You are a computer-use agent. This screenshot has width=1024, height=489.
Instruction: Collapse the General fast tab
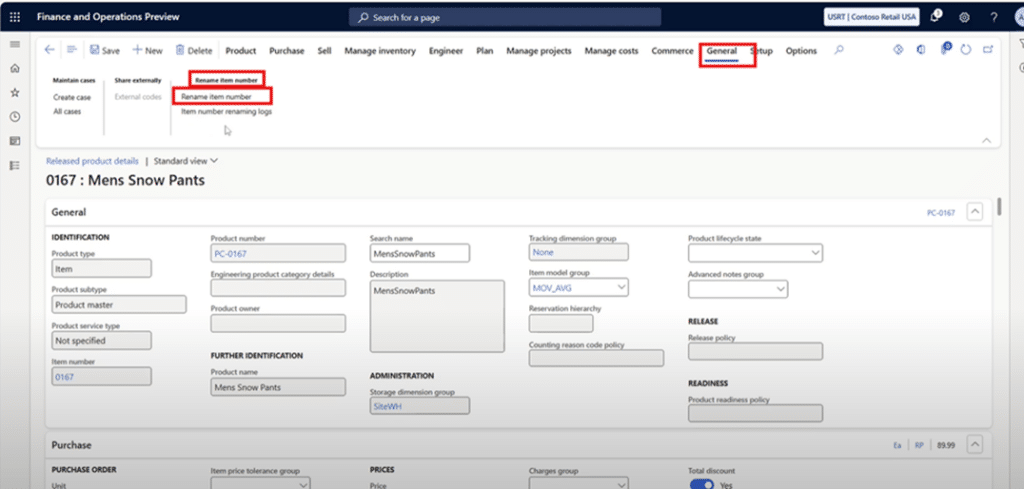(x=975, y=212)
